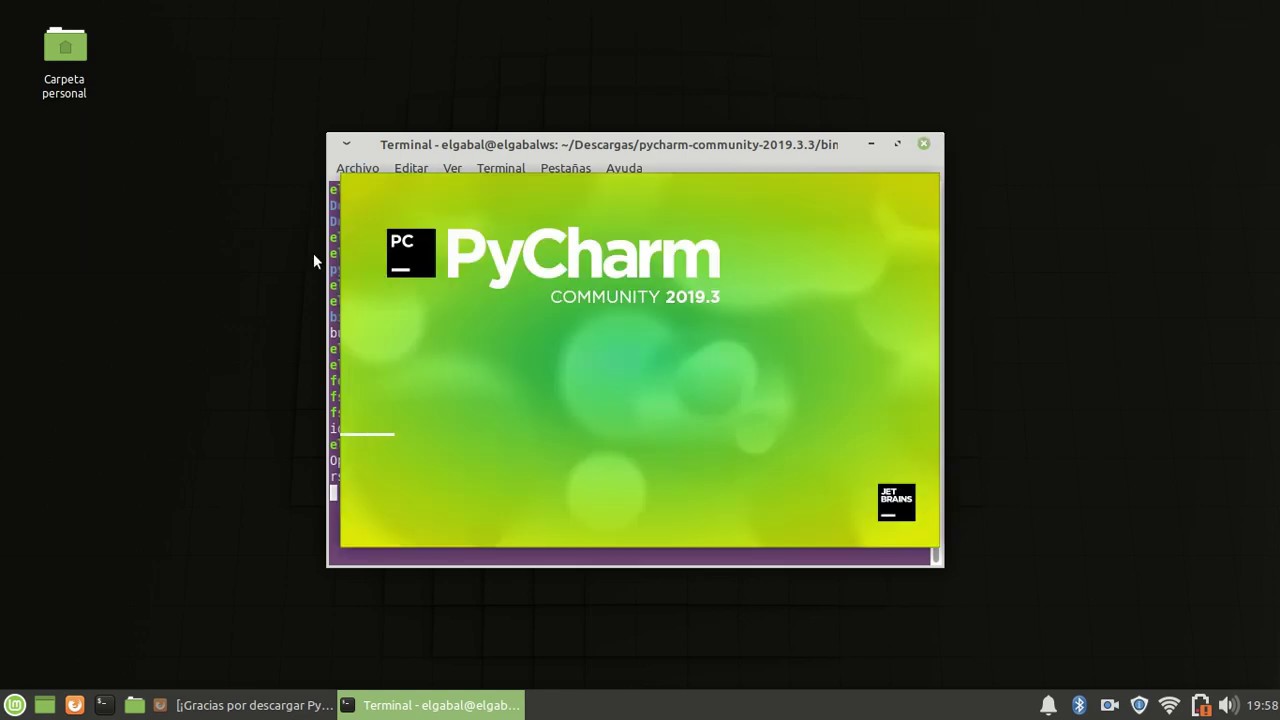The height and width of the screenshot is (720, 1280).
Task: Open the battery power warning tray icon
Action: 1200,705
